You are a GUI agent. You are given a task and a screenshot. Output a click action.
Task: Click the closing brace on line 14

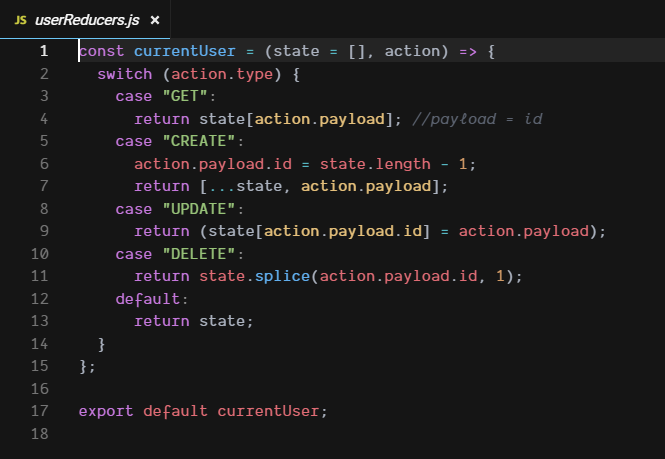tap(101, 344)
